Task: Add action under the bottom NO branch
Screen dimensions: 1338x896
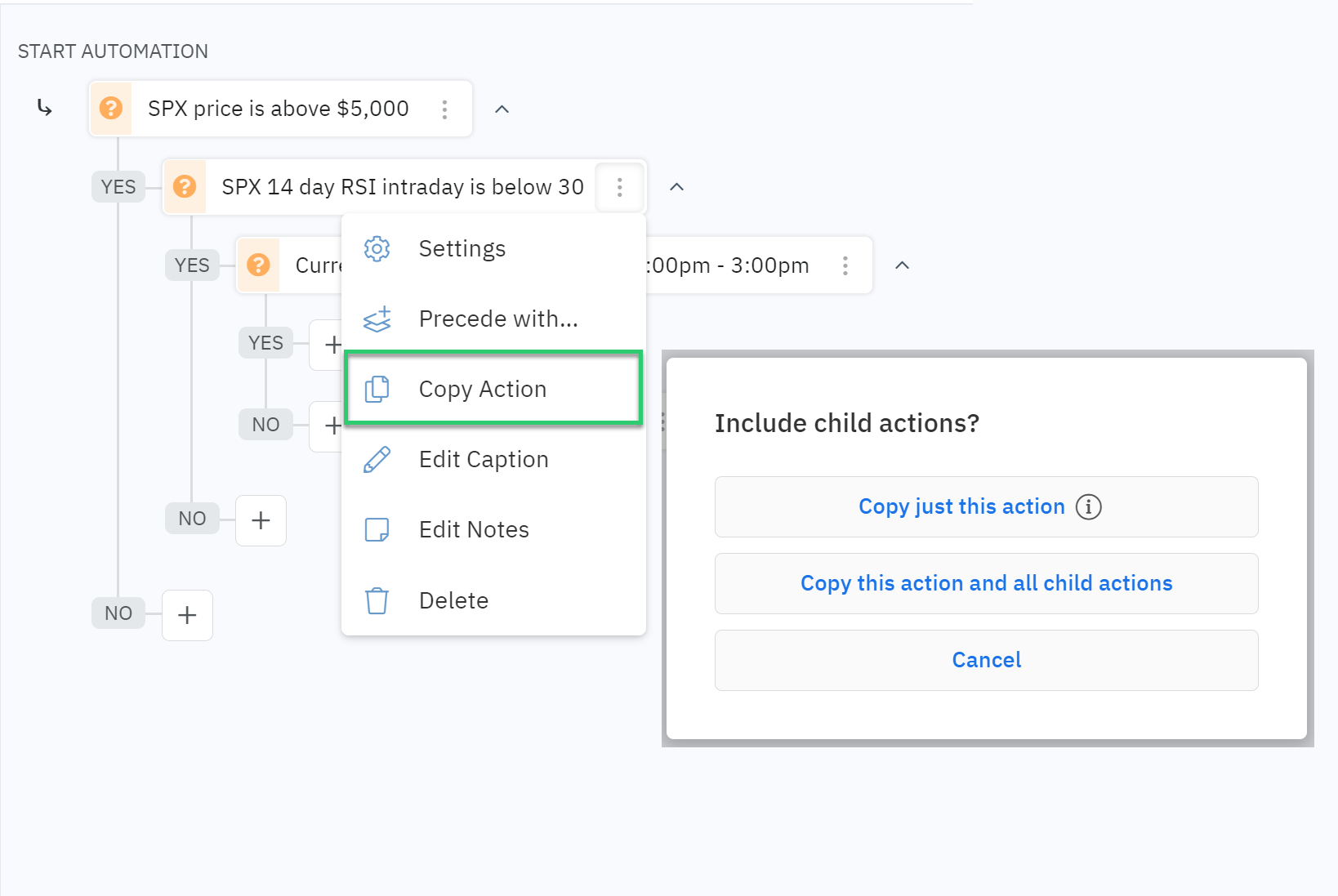Action: 187,615
